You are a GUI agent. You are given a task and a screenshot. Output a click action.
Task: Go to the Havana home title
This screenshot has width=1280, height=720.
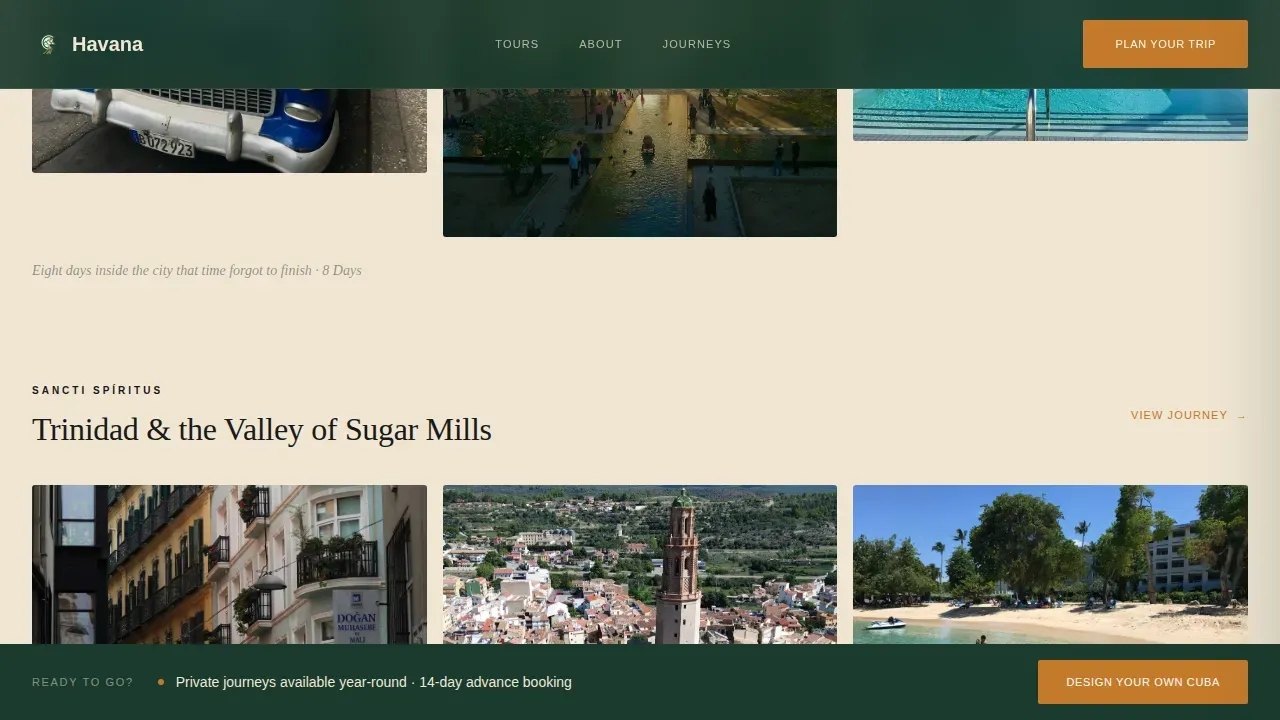(x=107, y=44)
